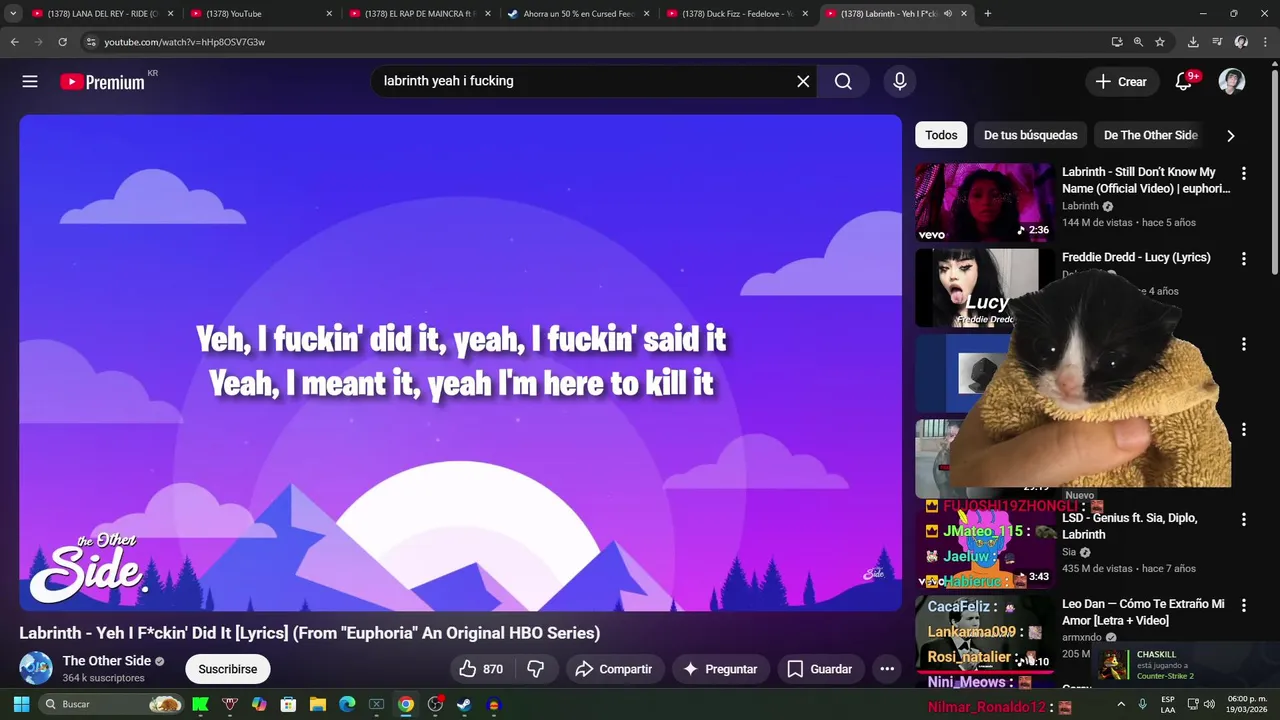Open more video actions ellipsis
This screenshot has width=1280, height=720.
point(887,669)
